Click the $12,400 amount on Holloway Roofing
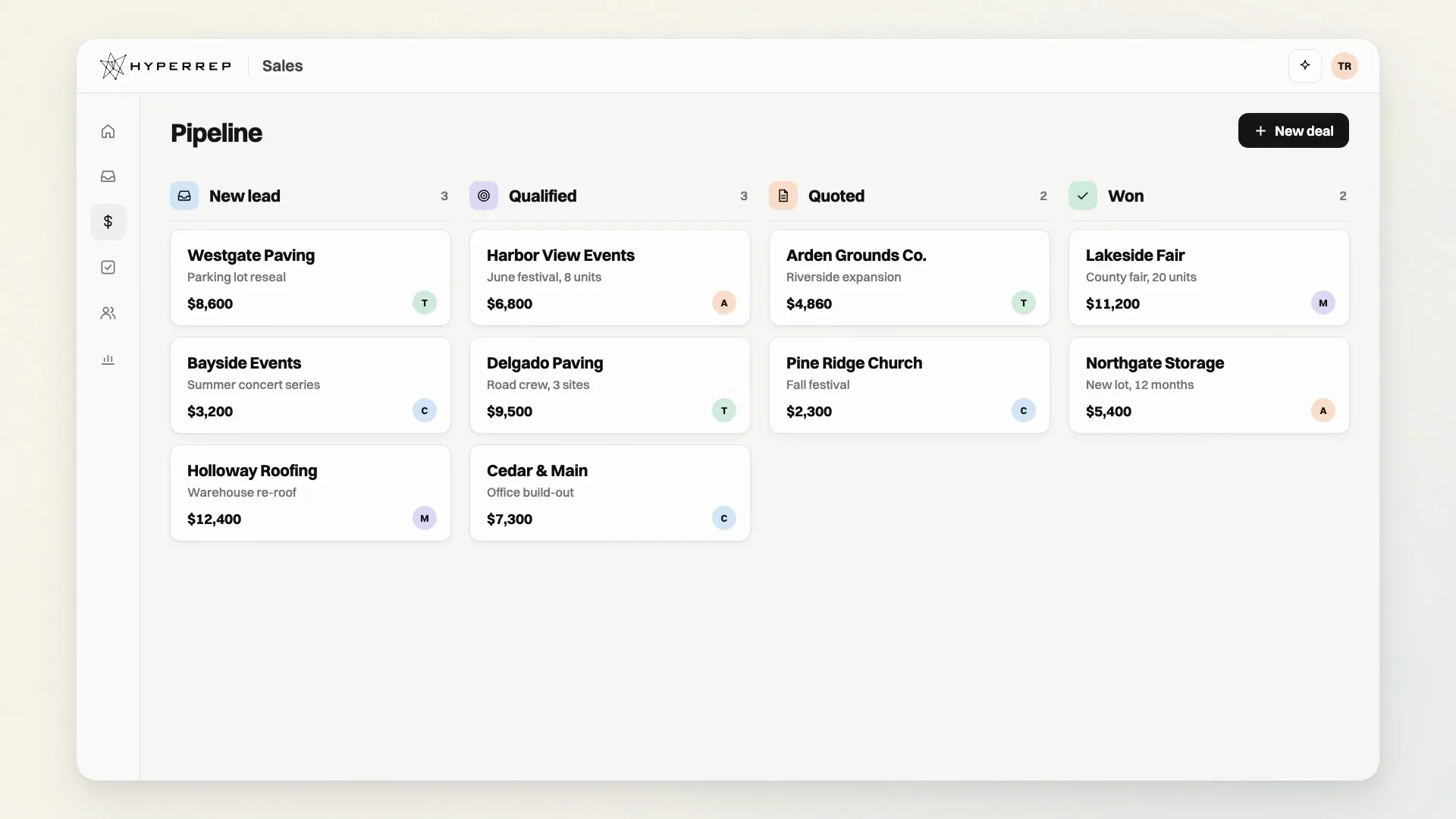1456x819 pixels. pyautogui.click(x=214, y=519)
